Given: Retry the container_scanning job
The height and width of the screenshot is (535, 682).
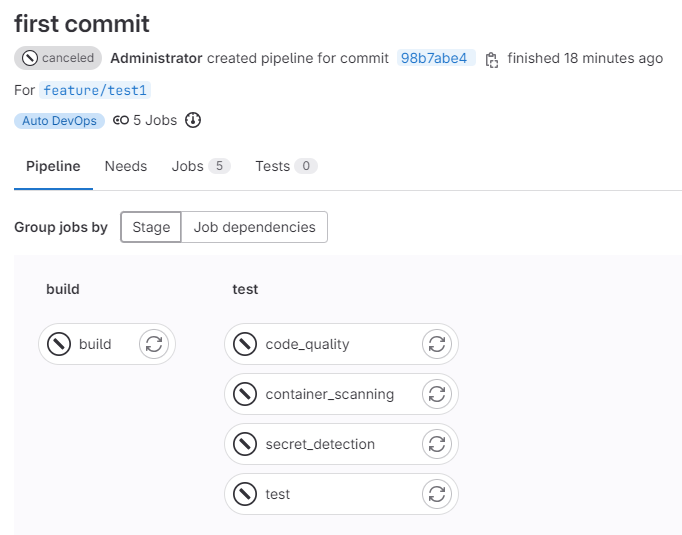Looking at the screenshot, I should [x=436, y=394].
